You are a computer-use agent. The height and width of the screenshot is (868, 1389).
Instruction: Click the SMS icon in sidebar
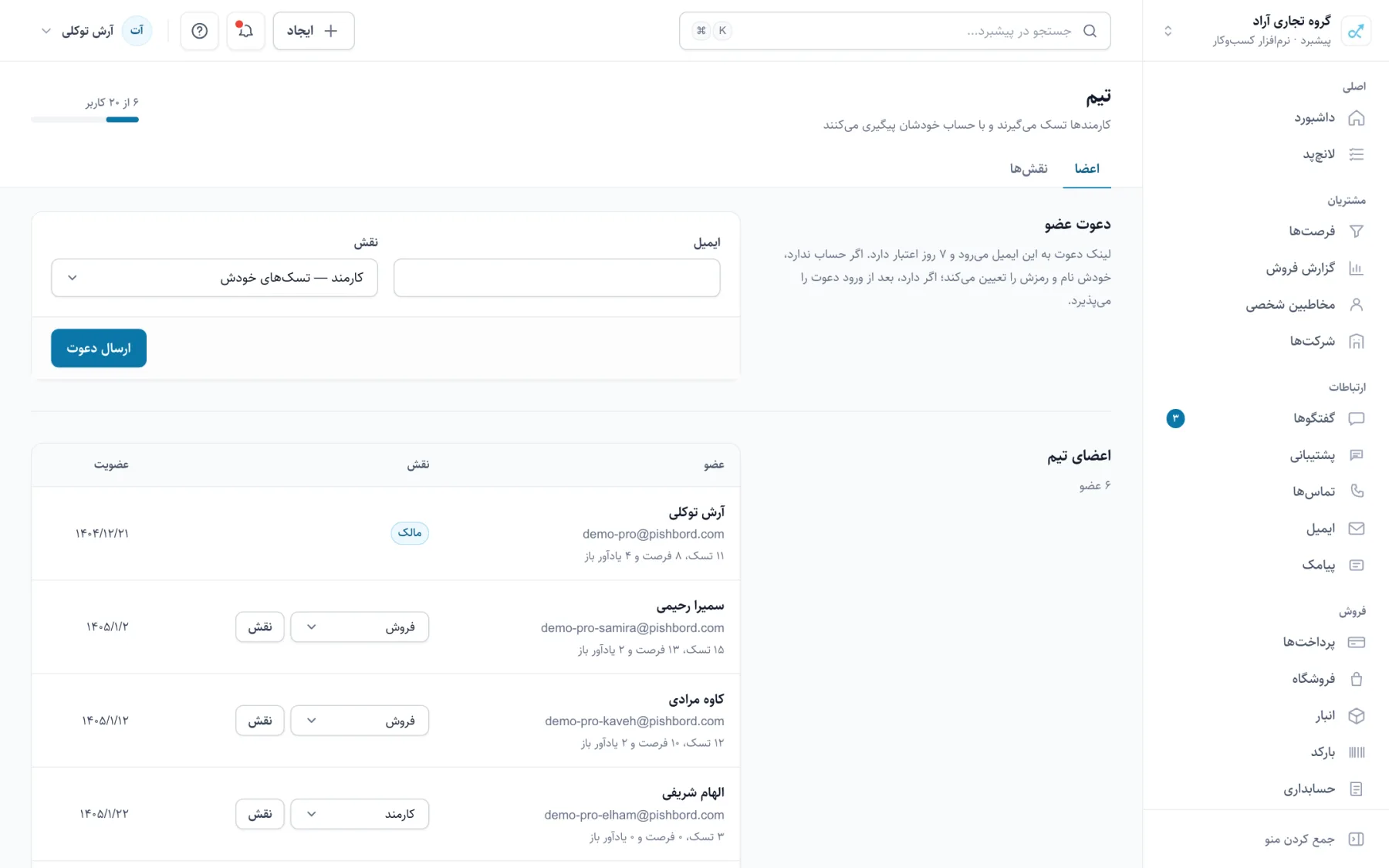[x=1356, y=565]
